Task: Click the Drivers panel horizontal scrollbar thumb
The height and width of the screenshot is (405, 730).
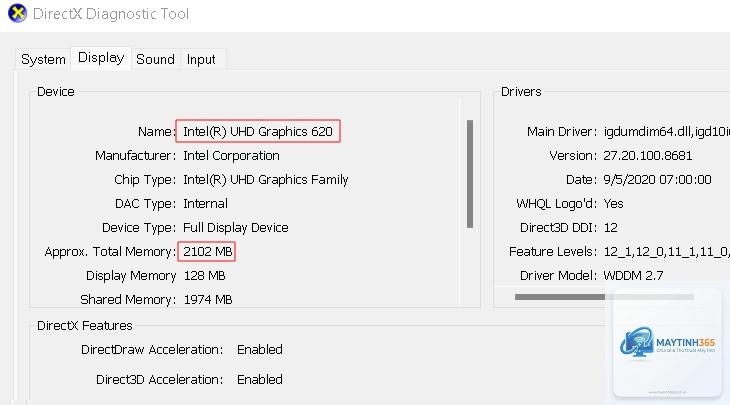Action: click(x=560, y=297)
